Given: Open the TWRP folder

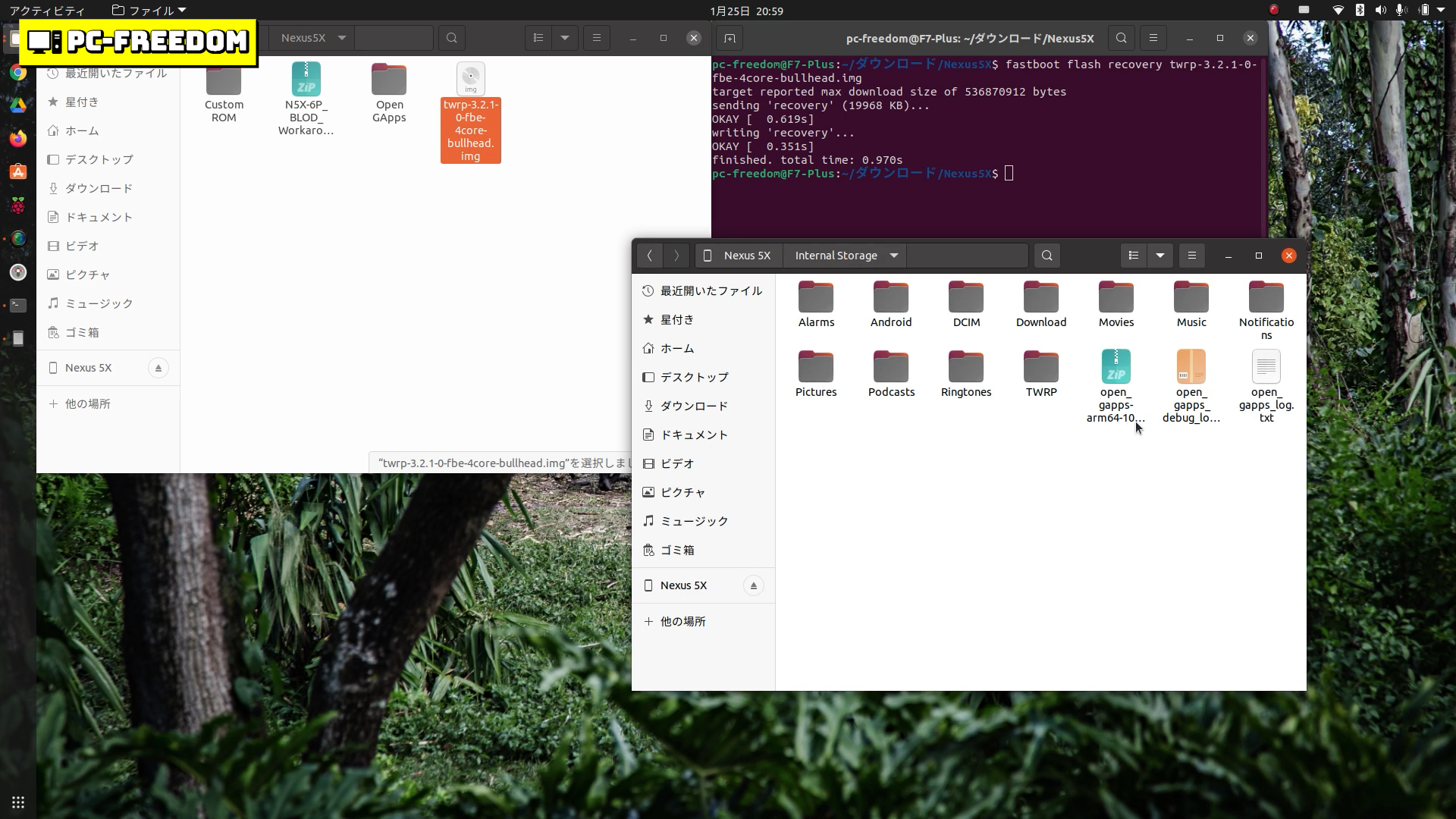Looking at the screenshot, I should 1041,368.
